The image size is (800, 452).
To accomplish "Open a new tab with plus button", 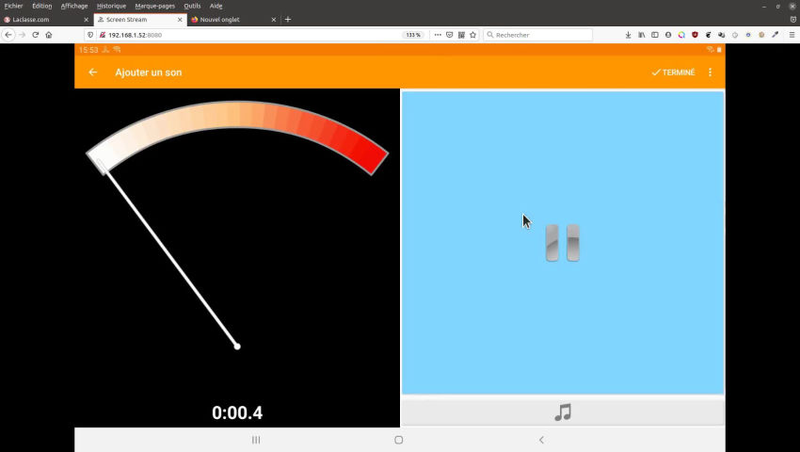I will (x=288, y=20).
